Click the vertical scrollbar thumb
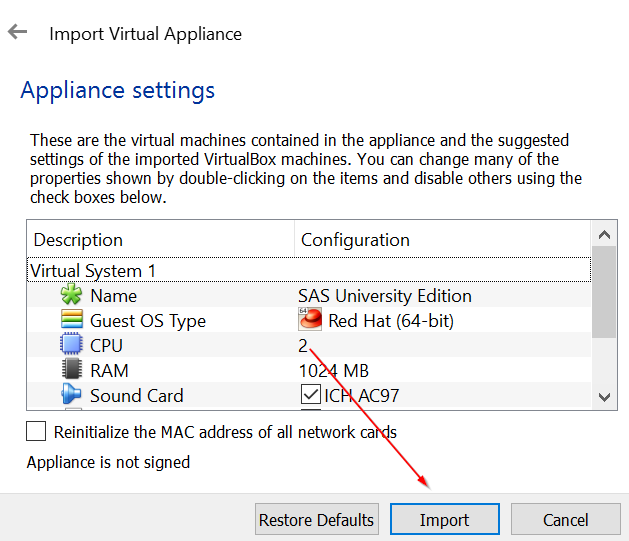629x541 pixels. click(x=604, y=292)
